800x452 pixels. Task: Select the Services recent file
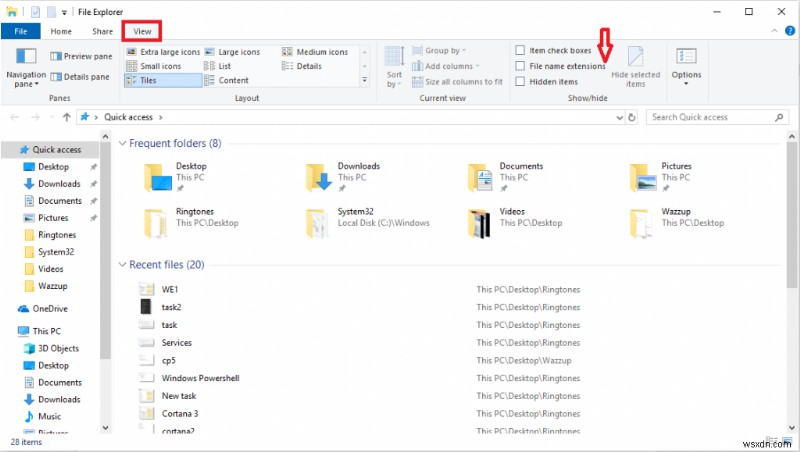(x=177, y=343)
